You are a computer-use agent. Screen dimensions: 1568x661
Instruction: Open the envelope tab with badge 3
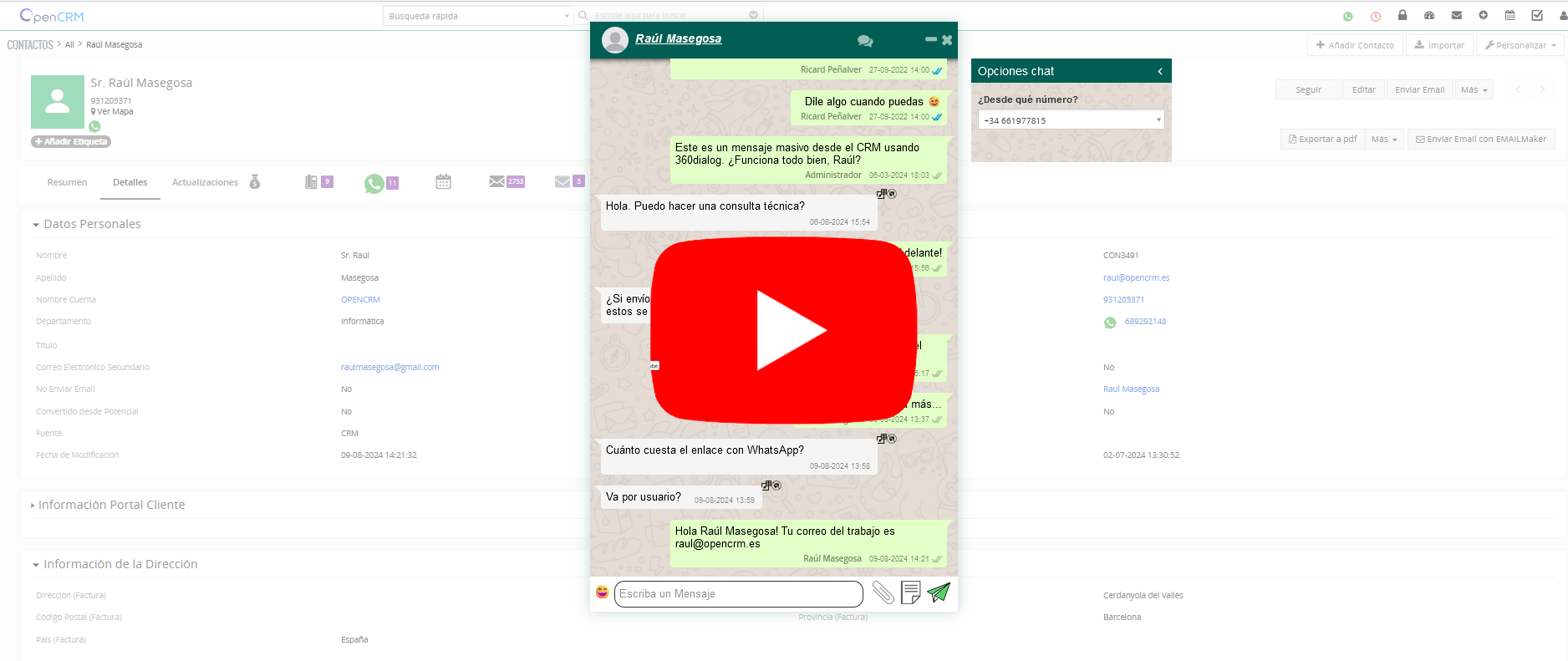[x=569, y=181]
